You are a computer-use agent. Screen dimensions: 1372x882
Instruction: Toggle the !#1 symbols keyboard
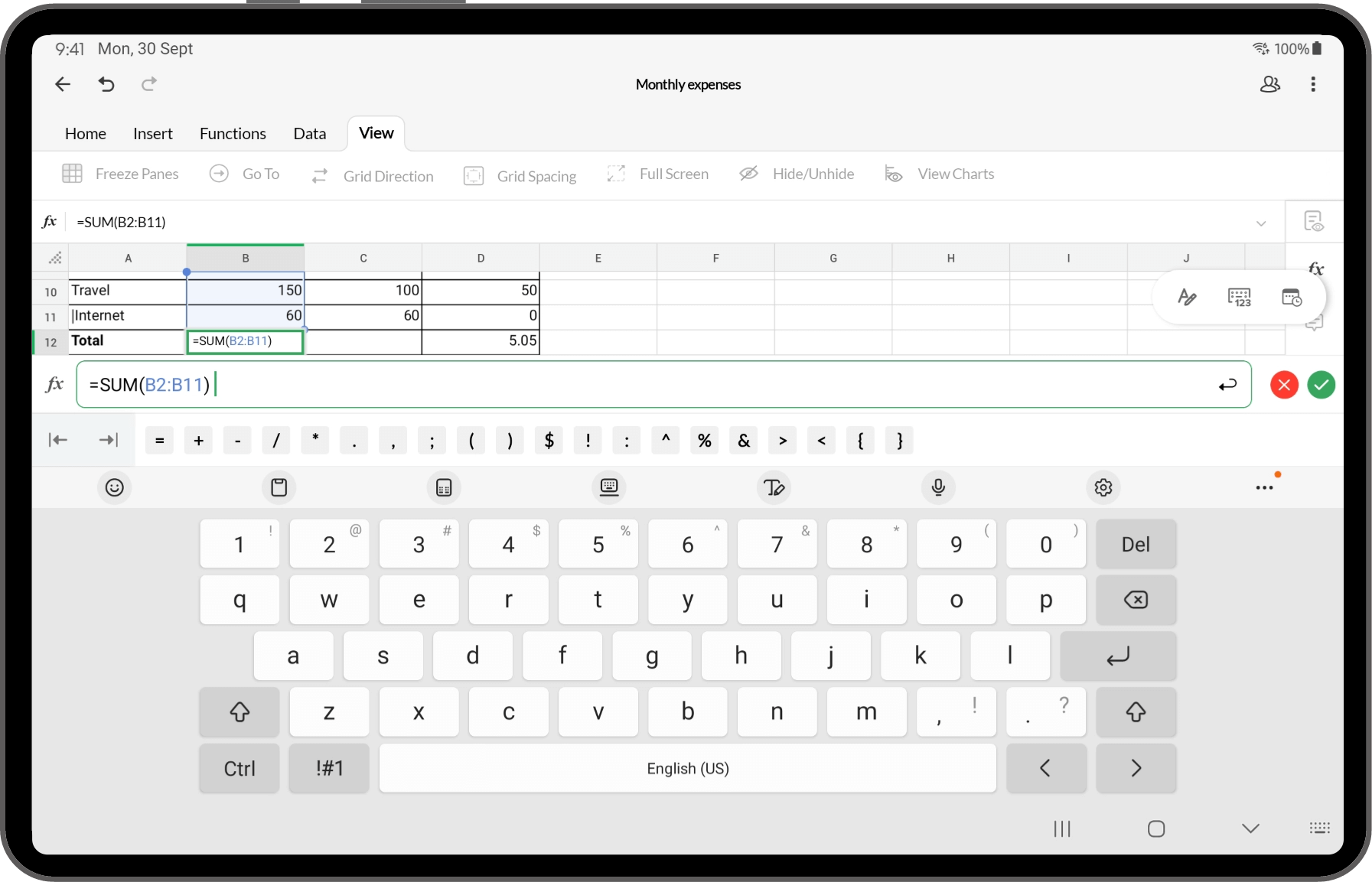(329, 768)
